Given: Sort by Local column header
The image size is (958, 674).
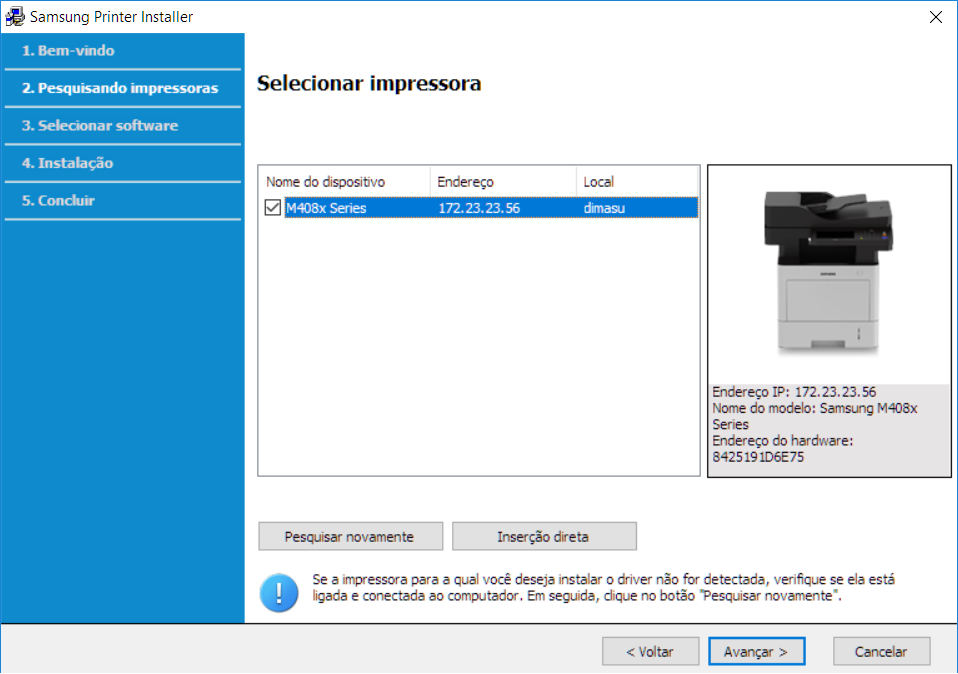Looking at the screenshot, I should click(x=636, y=182).
